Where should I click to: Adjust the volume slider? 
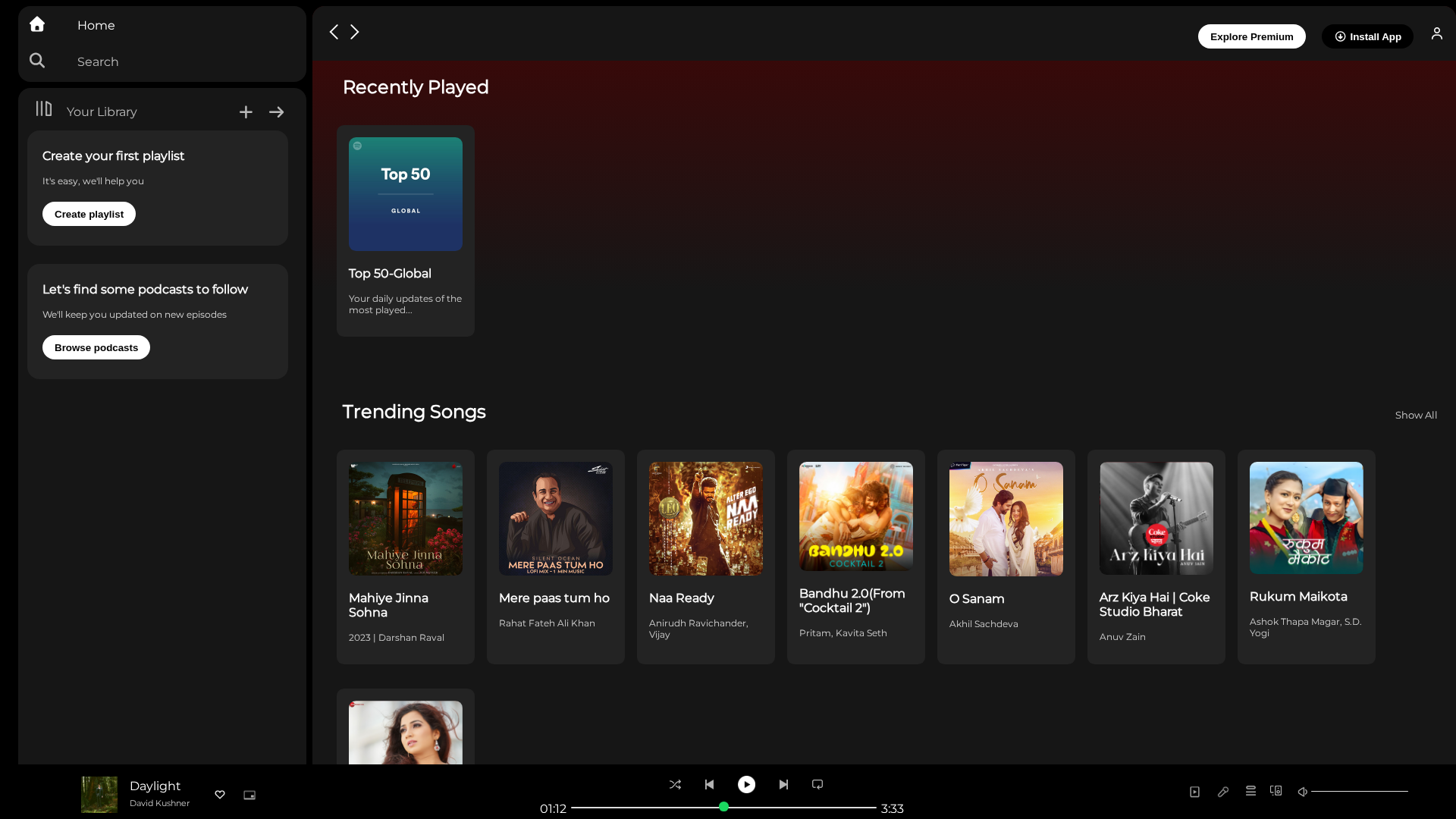pos(1360,792)
